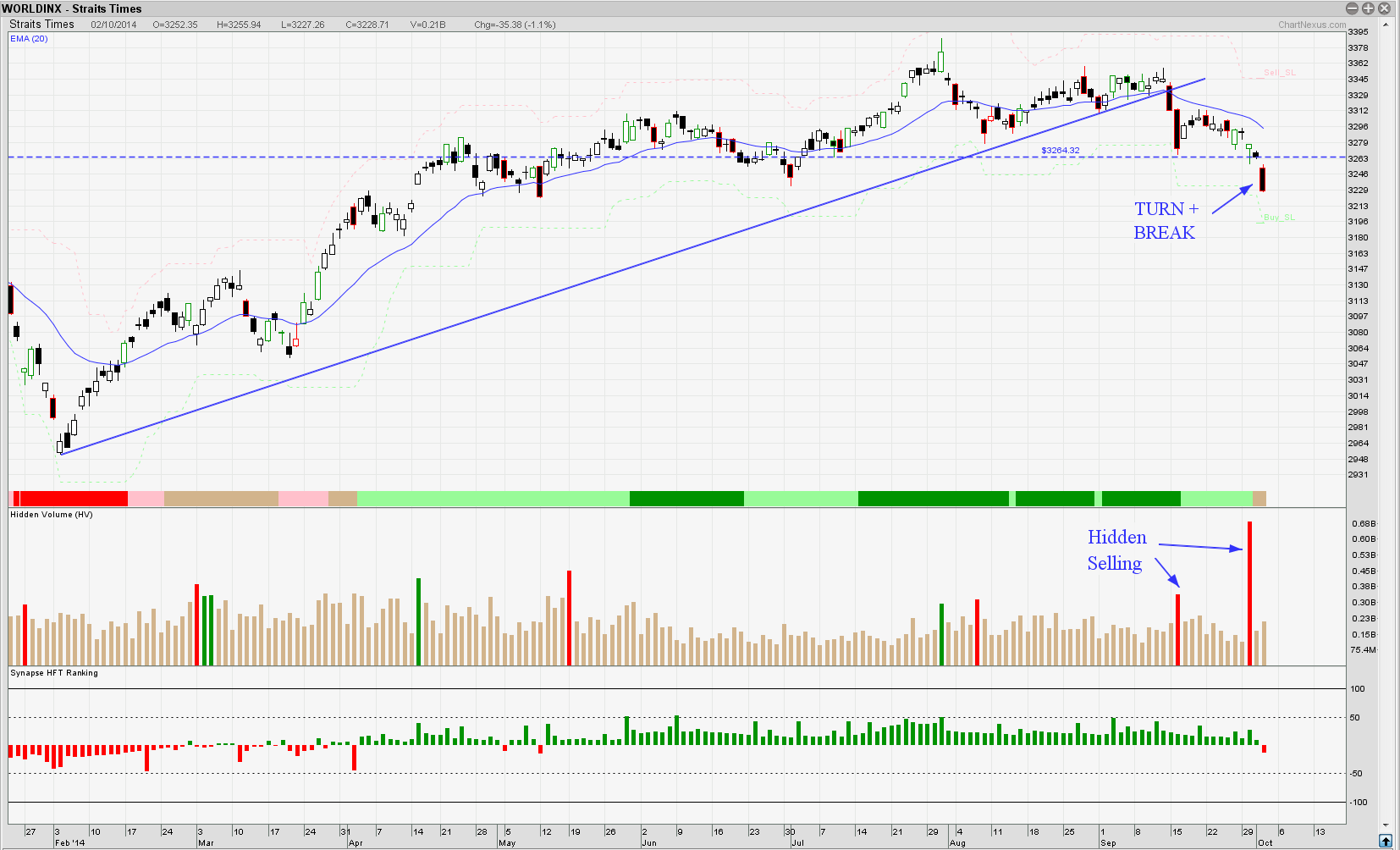
Task: Select the Hidden Selling annotation text
Action: pyautogui.click(x=1116, y=550)
